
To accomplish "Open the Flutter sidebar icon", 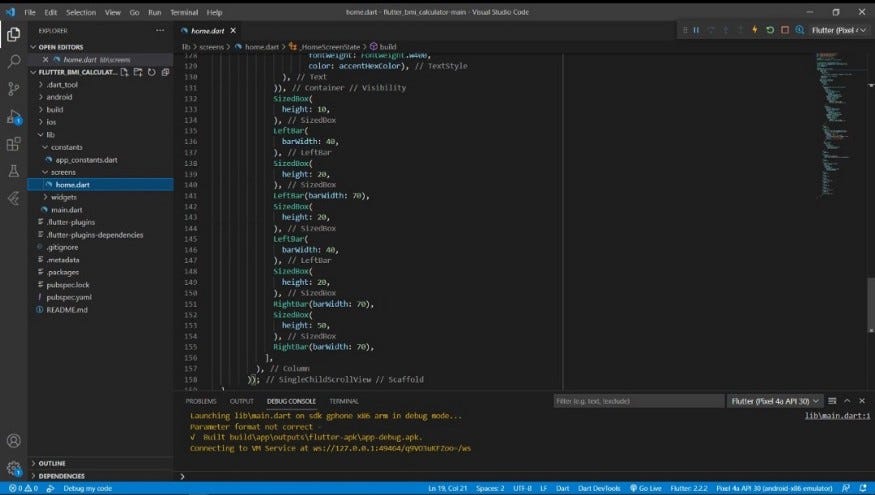I will click(13, 198).
